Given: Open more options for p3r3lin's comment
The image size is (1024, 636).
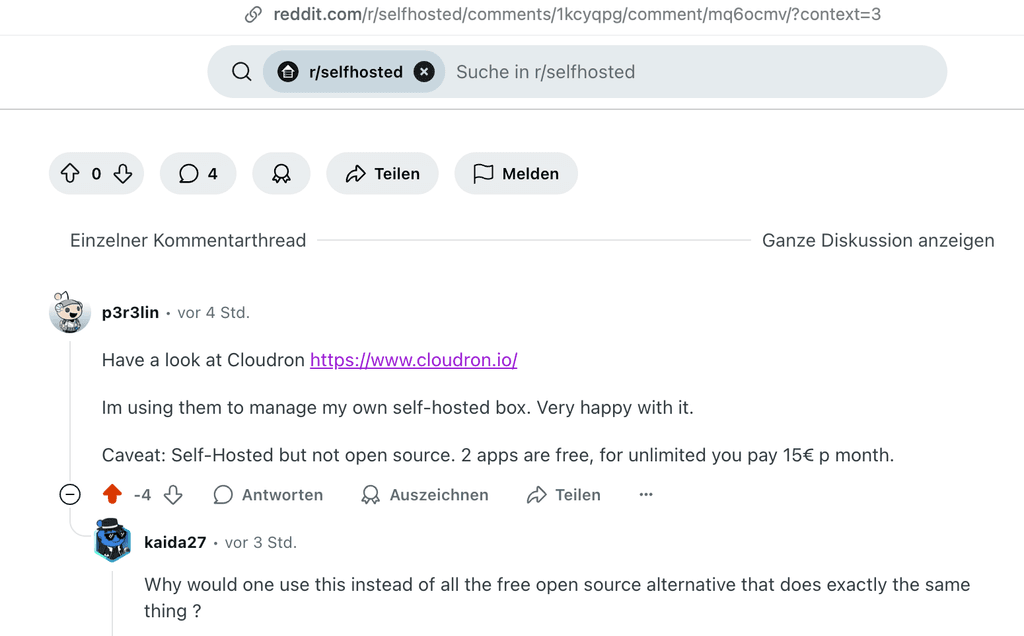Looking at the screenshot, I should (646, 494).
